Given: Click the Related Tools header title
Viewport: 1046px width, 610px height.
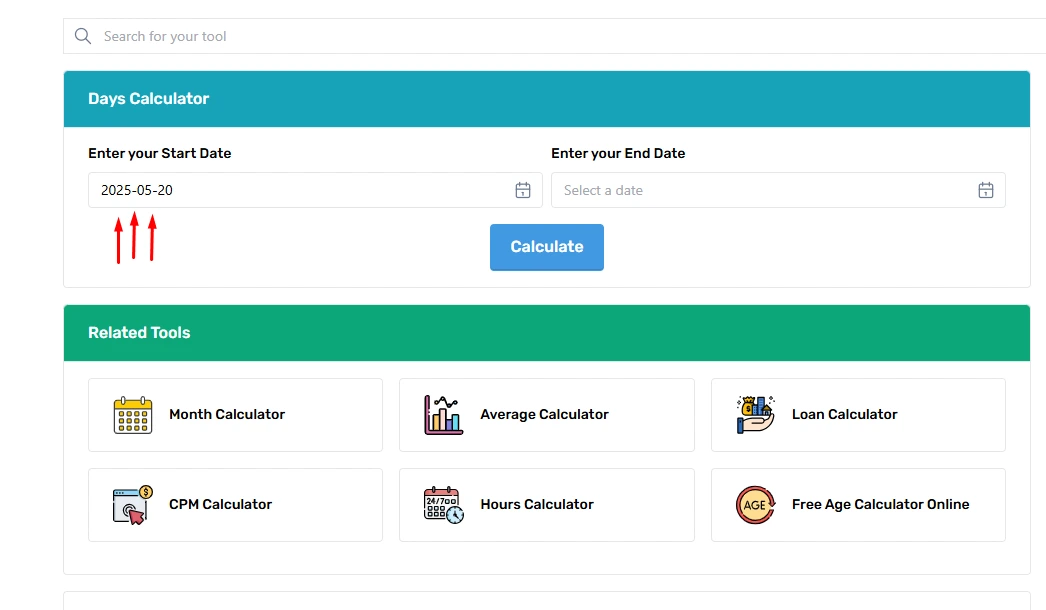Looking at the screenshot, I should point(139,332).
